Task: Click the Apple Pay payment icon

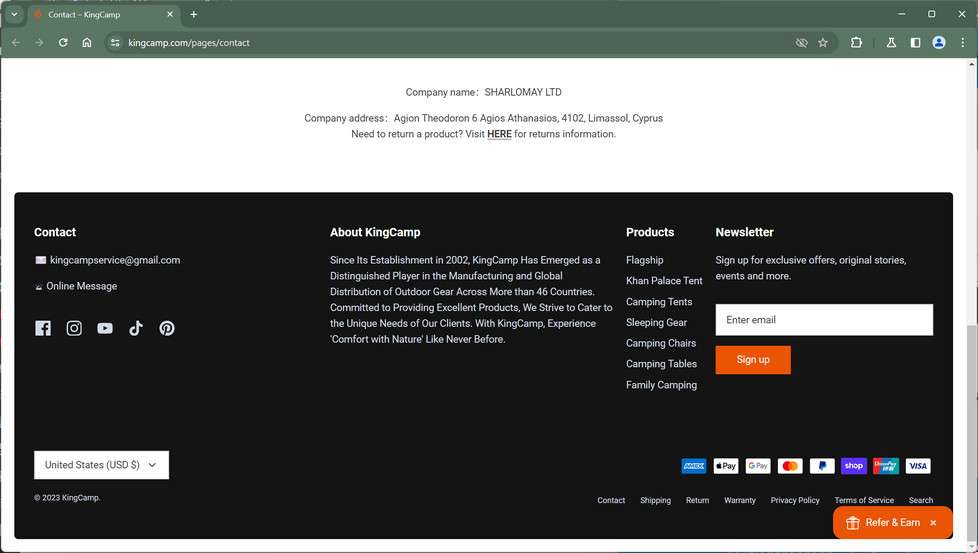Action: point(726,466)
